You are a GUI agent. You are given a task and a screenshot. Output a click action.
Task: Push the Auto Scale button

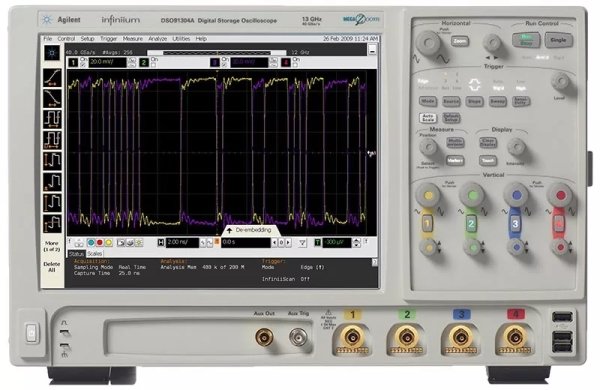click(428, 117)
